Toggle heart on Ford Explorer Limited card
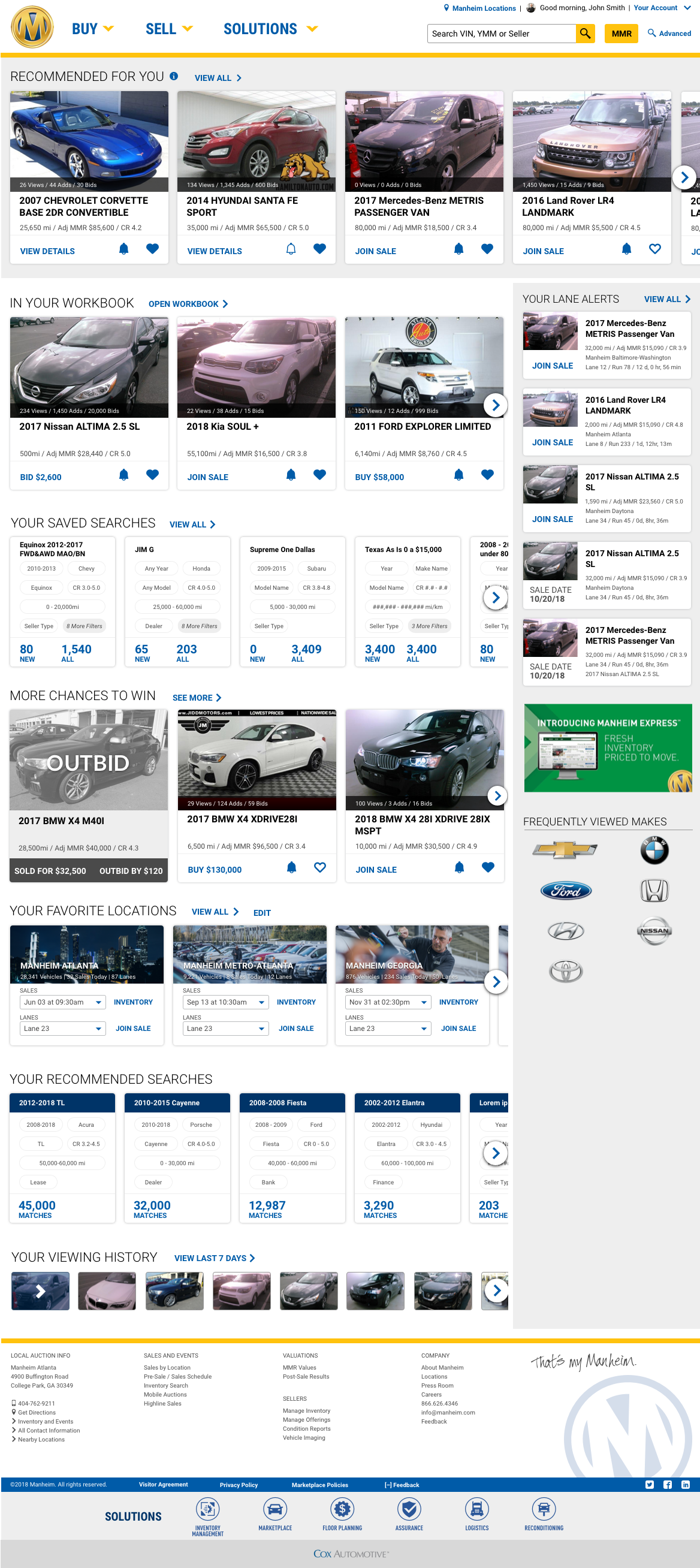 tap(488, 475)
